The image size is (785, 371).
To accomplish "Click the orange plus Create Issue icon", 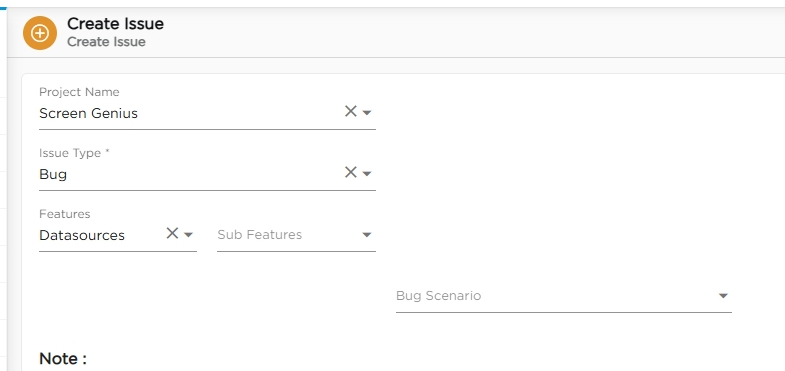I will (x=40, y=33).
